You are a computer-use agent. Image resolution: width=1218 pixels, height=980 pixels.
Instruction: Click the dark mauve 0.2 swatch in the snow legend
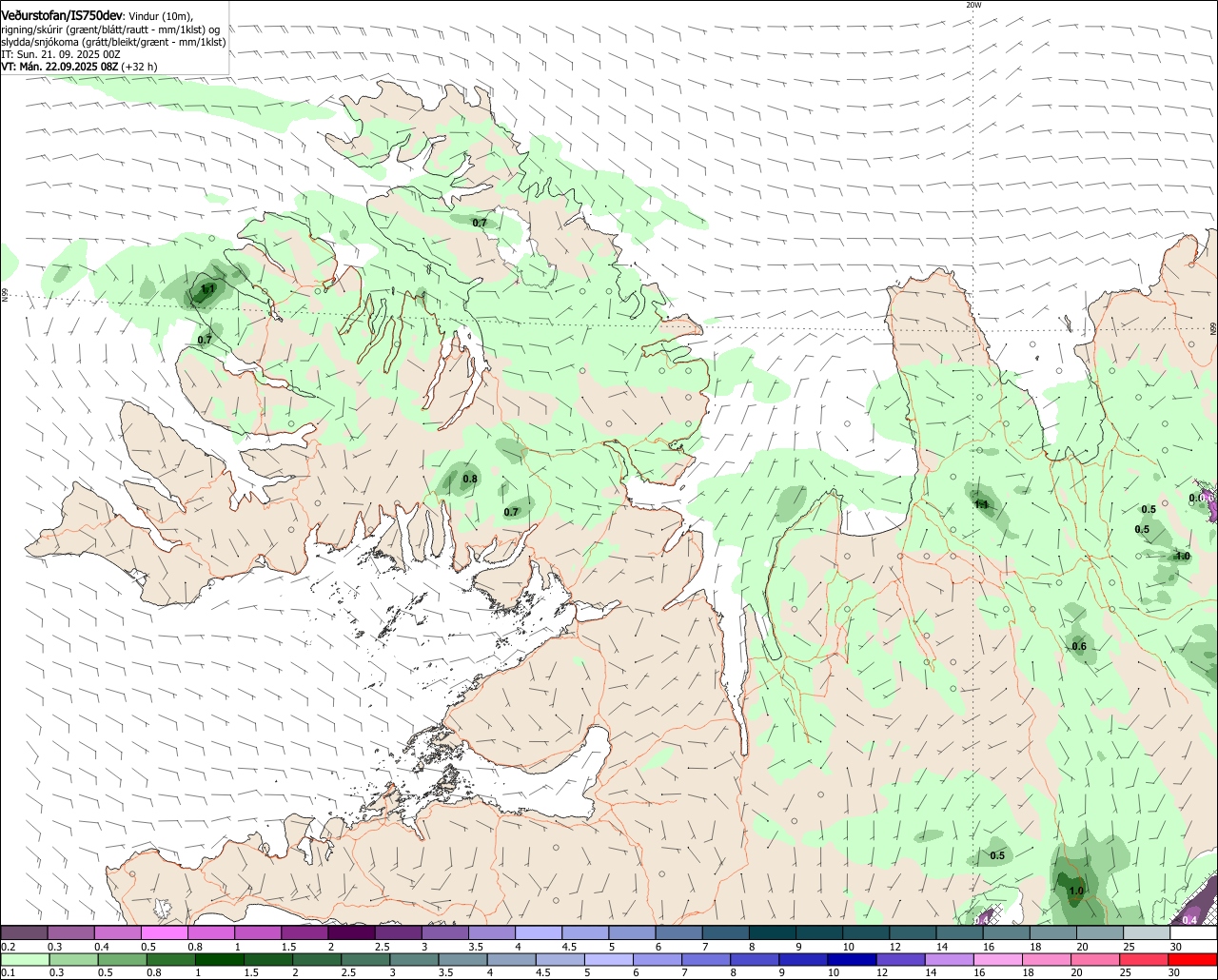[24, 933]
